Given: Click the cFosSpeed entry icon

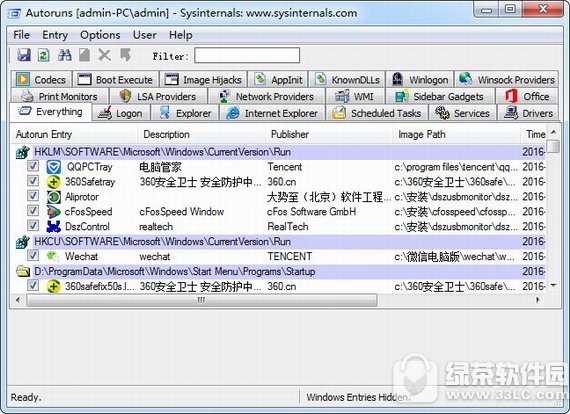Looking at the screenshot, I should click(x=54, y=212).
